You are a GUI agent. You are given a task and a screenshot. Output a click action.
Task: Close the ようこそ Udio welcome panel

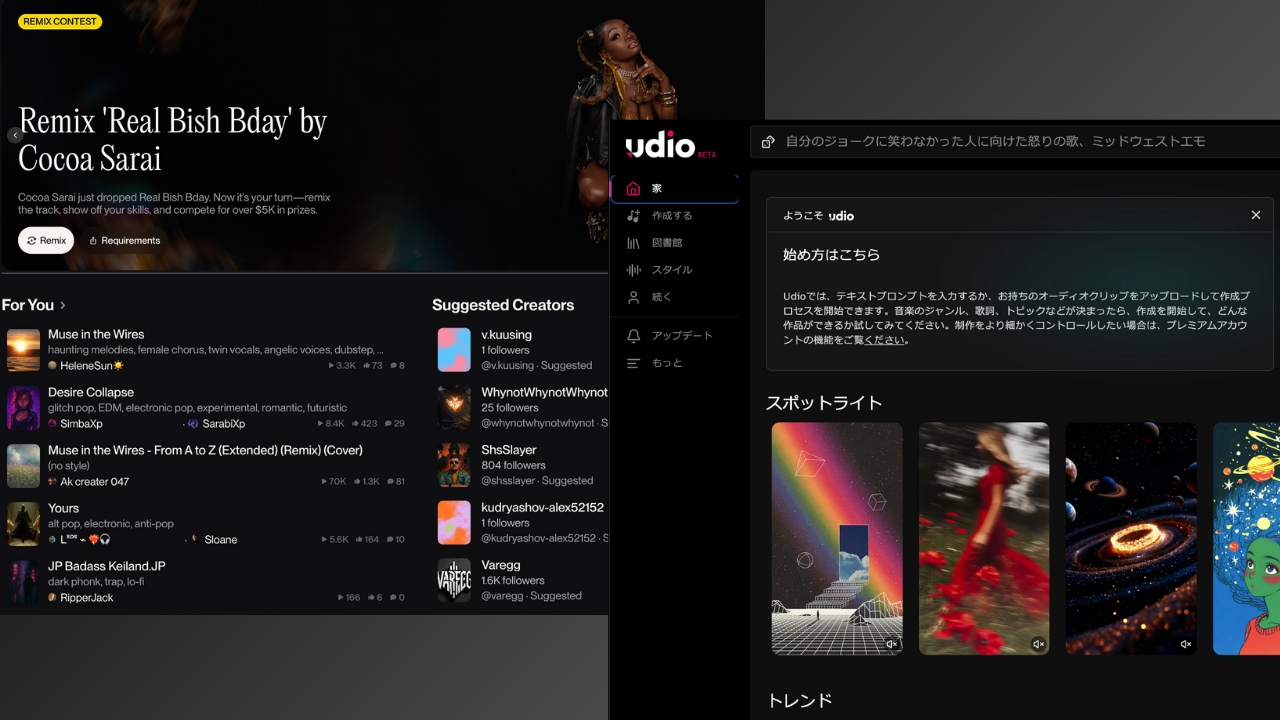click(1256, 215)
